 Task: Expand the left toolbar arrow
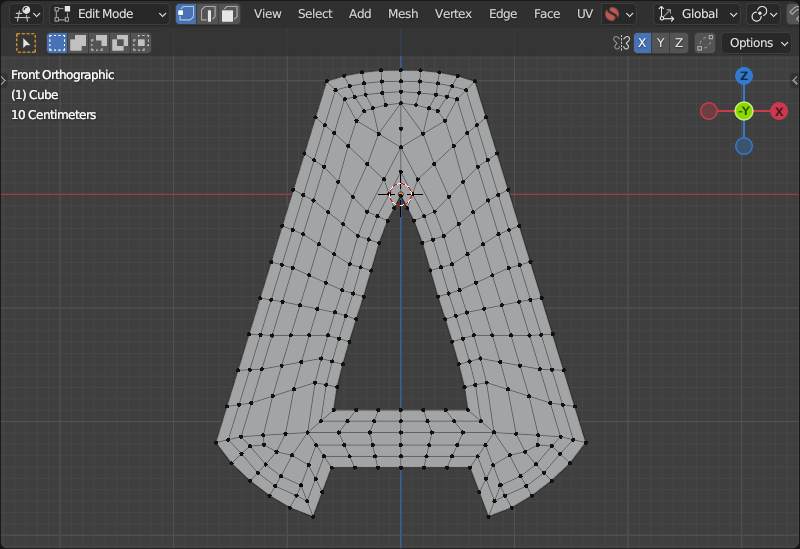(3, 80)
